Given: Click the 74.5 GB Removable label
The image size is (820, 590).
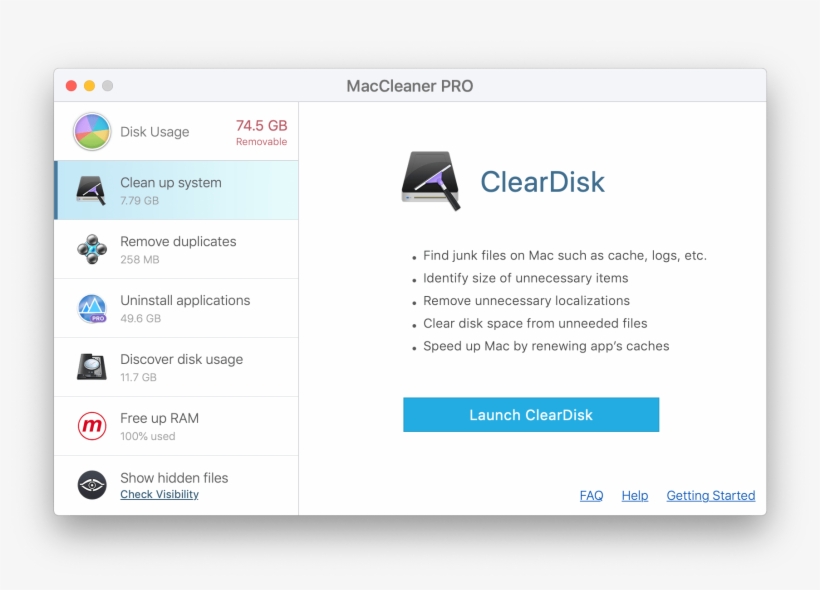Looking at the screenshot, I should click(261, 132).
